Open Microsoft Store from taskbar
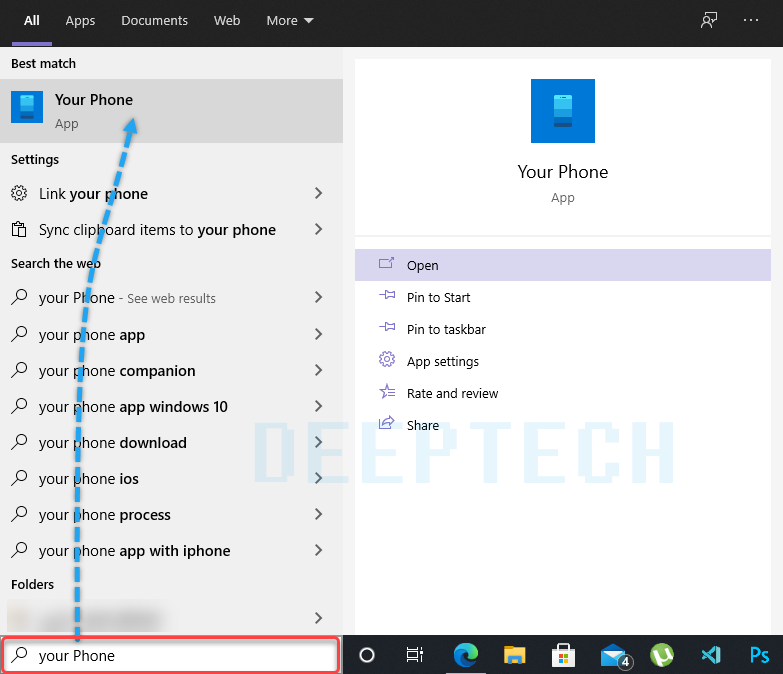The height and width of the screenshot is (674, 783). (x=563, y=655)
